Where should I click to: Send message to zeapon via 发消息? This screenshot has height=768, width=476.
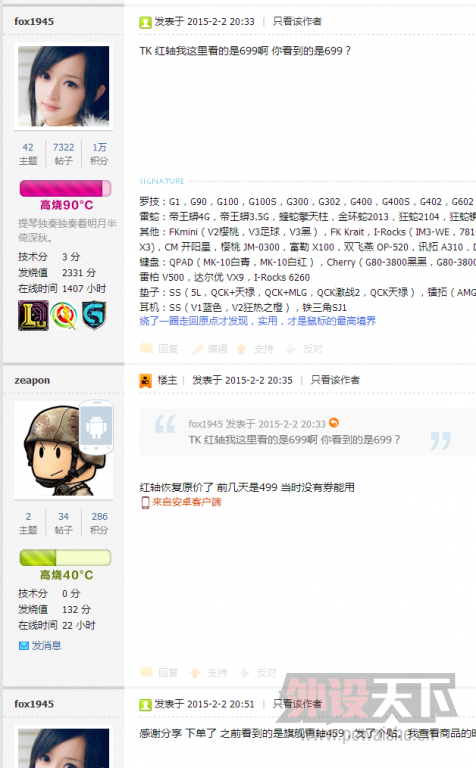coord(47,646)
